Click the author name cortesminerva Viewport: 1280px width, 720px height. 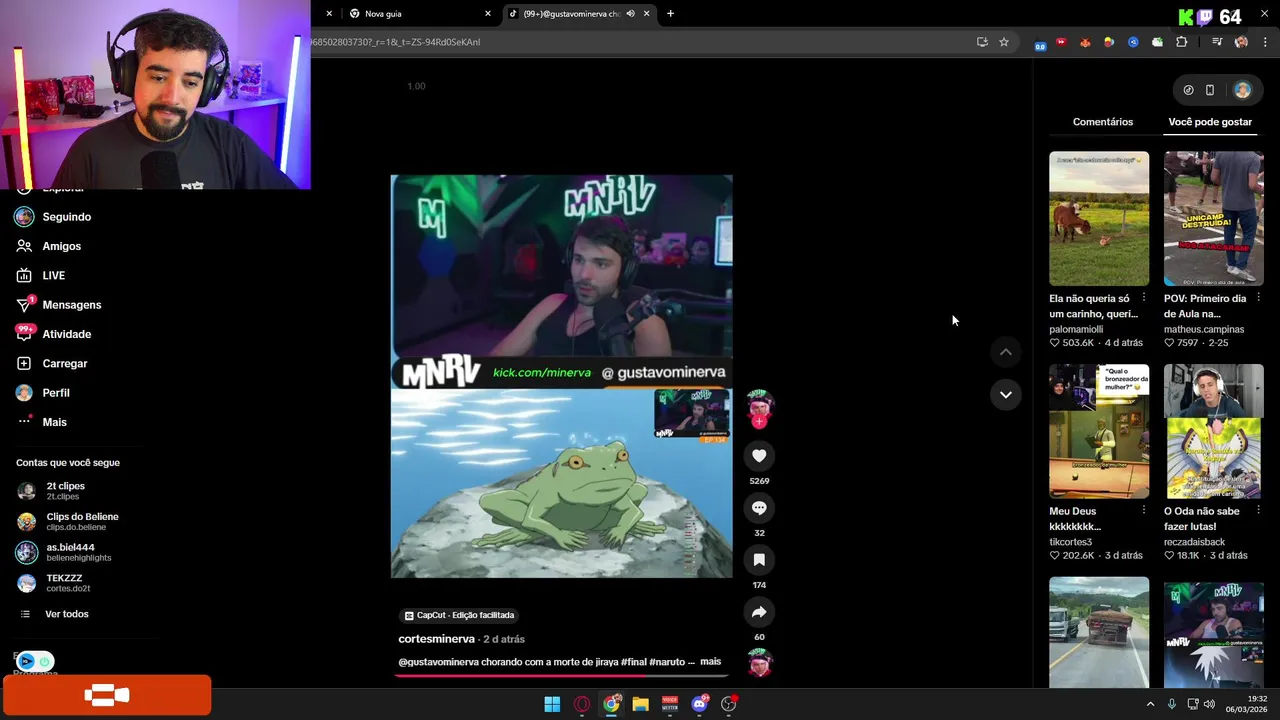[436, 639]
